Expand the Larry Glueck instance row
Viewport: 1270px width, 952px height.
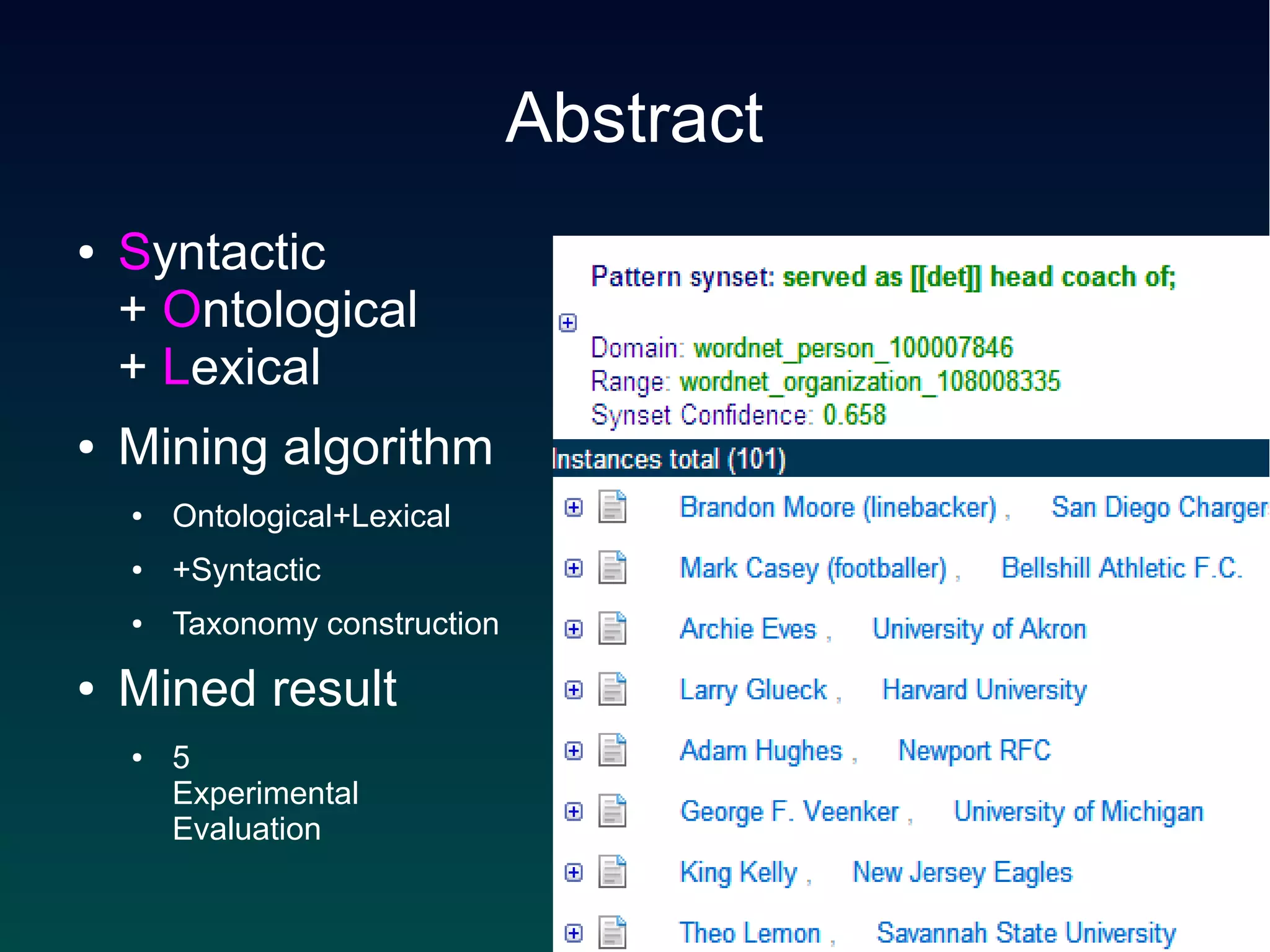[574, 690]
